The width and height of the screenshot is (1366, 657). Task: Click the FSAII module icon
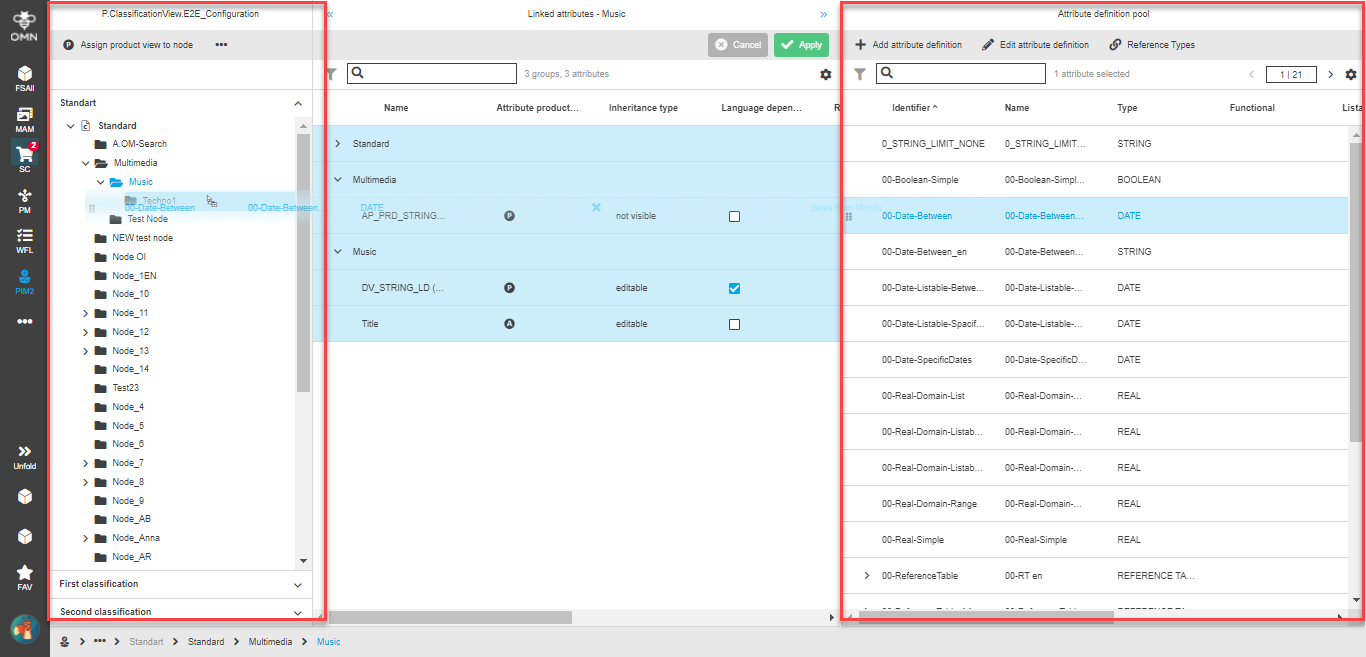coord(23,75)
